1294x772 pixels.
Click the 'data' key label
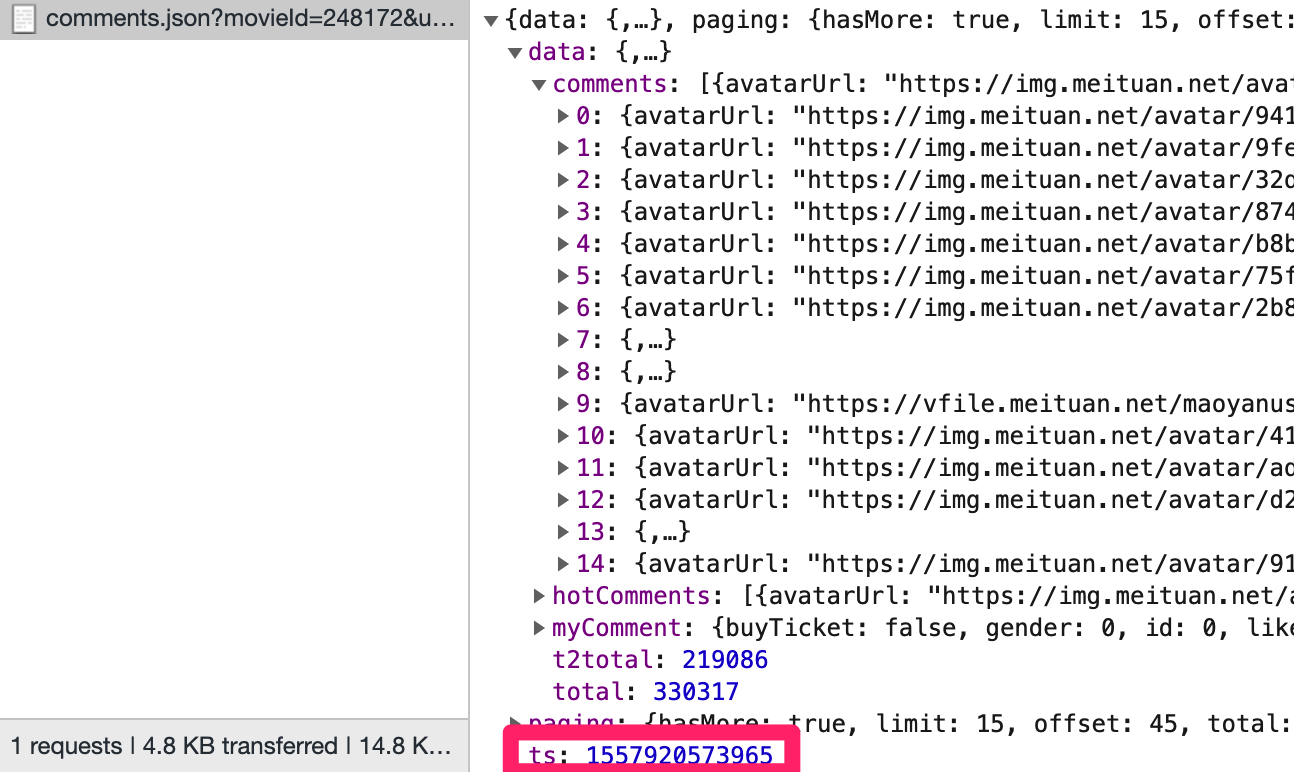pos(556,52)
